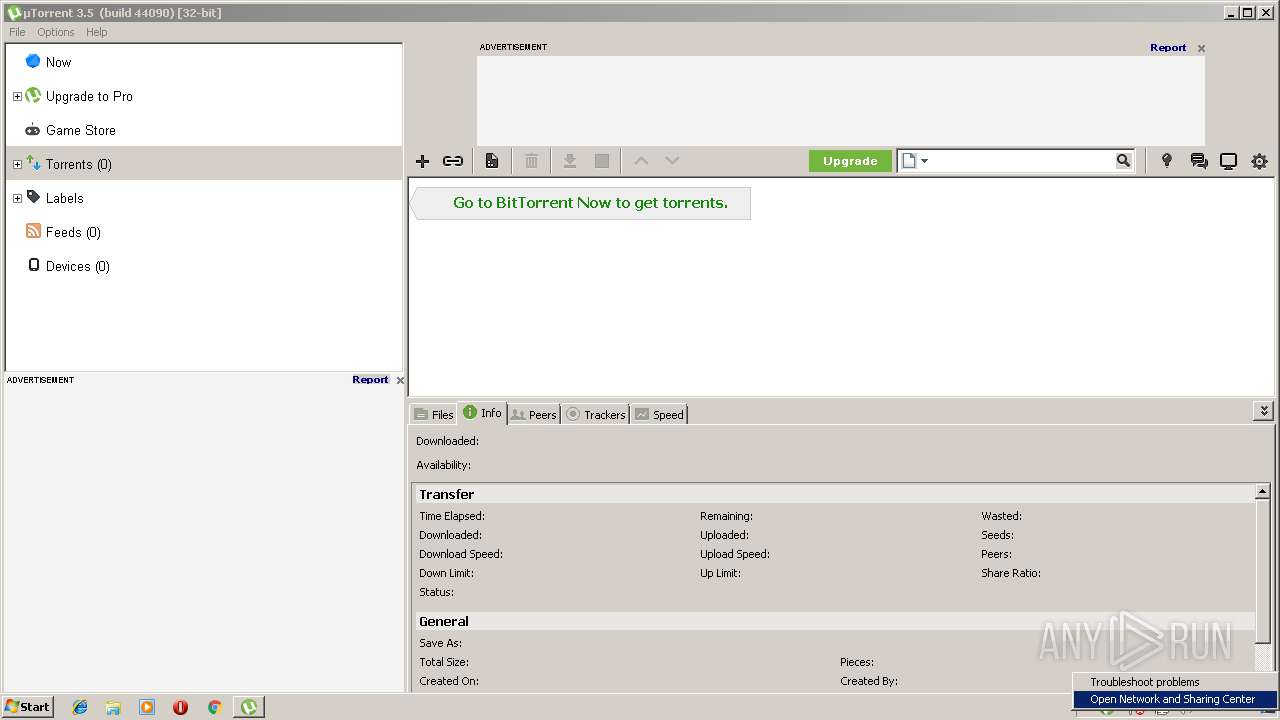Launch Opera browser from taskbar
The width and height of the screenshot is (1280, 720).
point(180,707)
